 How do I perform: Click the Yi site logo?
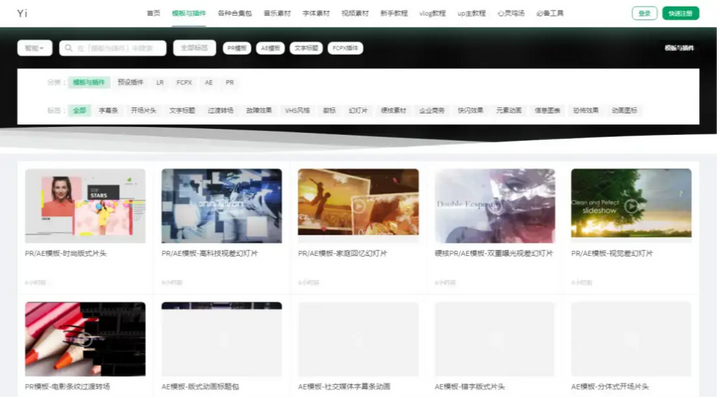pos(22,13)
